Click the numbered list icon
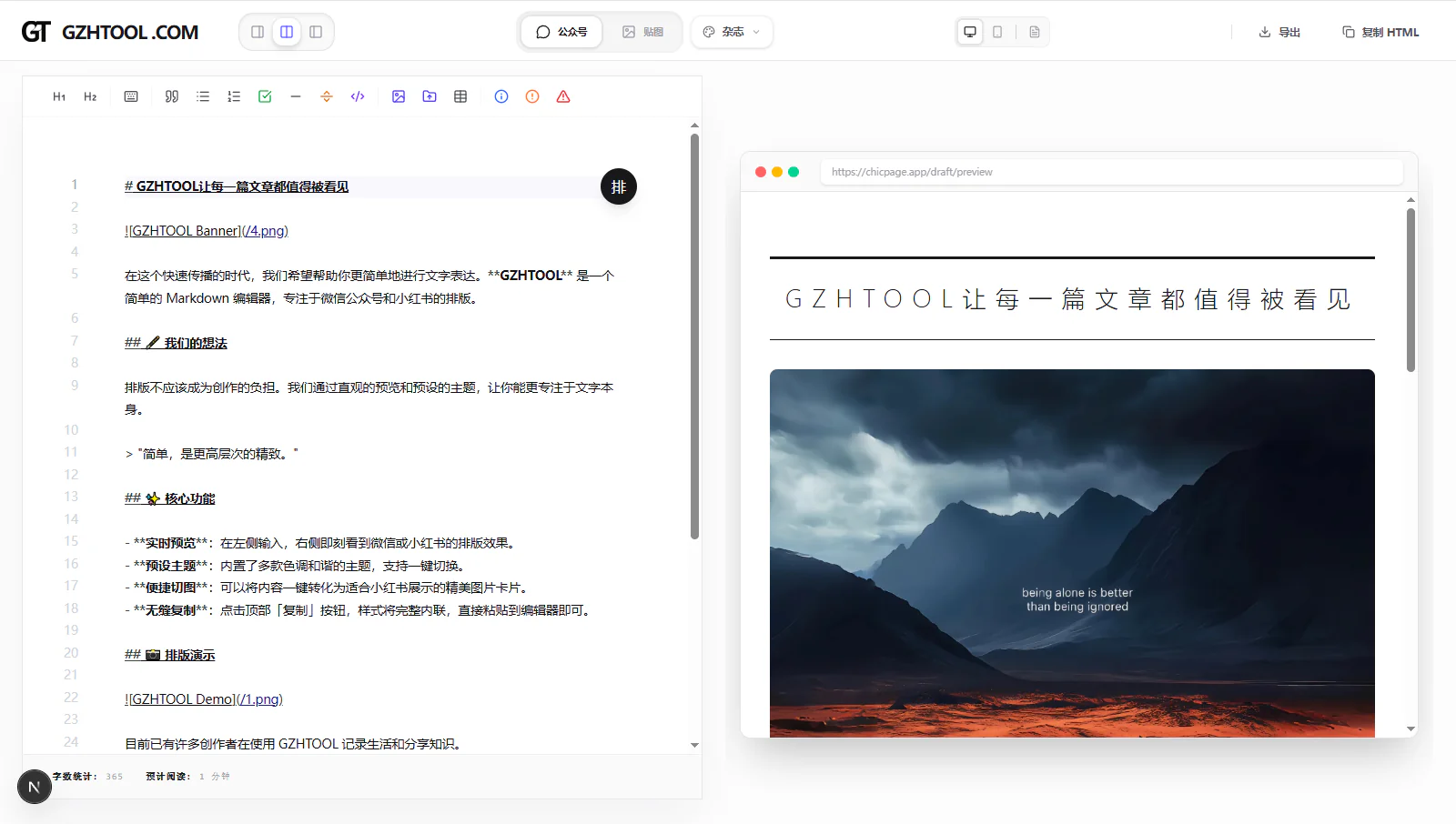 coord(234,96)
